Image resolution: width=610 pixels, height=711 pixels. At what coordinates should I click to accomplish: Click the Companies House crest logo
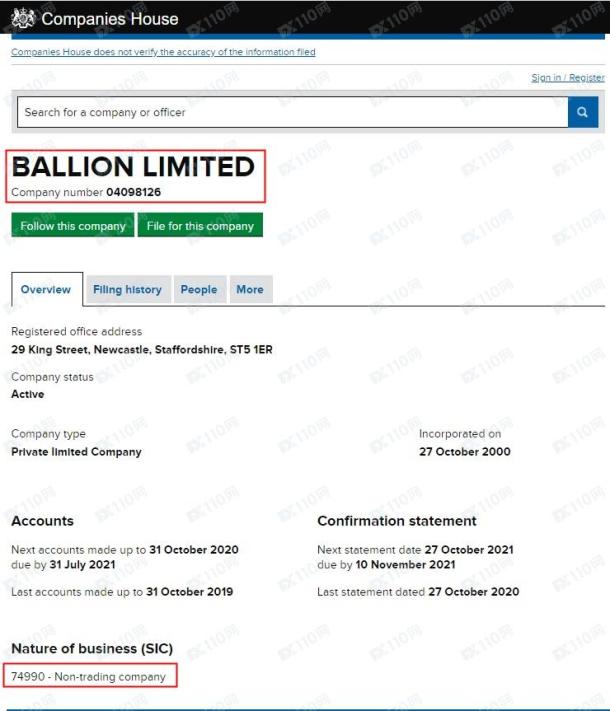tap(23, 19)
